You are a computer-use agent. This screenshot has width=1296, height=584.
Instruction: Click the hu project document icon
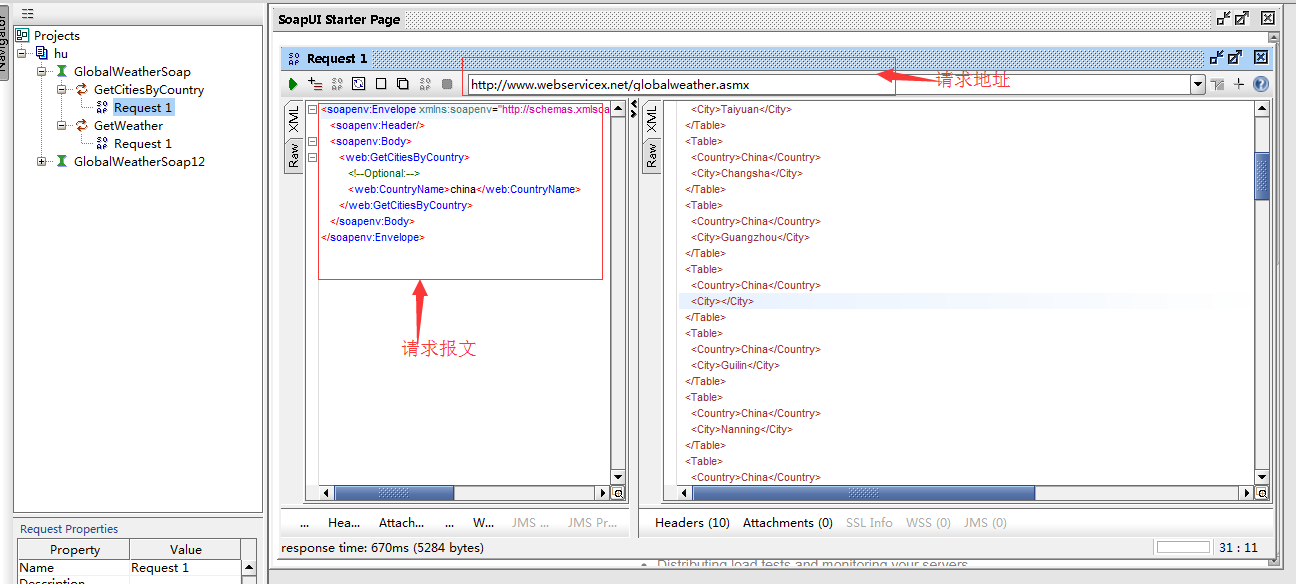[x=42, y=53]
